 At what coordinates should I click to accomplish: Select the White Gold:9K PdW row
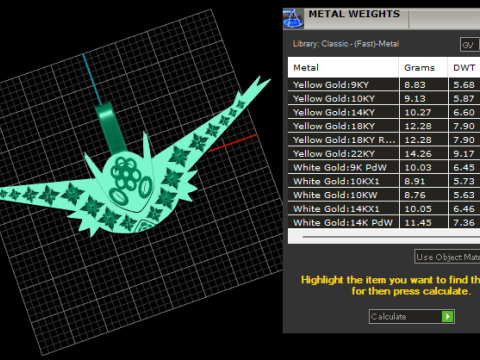pyautogui.click(x=384, y=167)
